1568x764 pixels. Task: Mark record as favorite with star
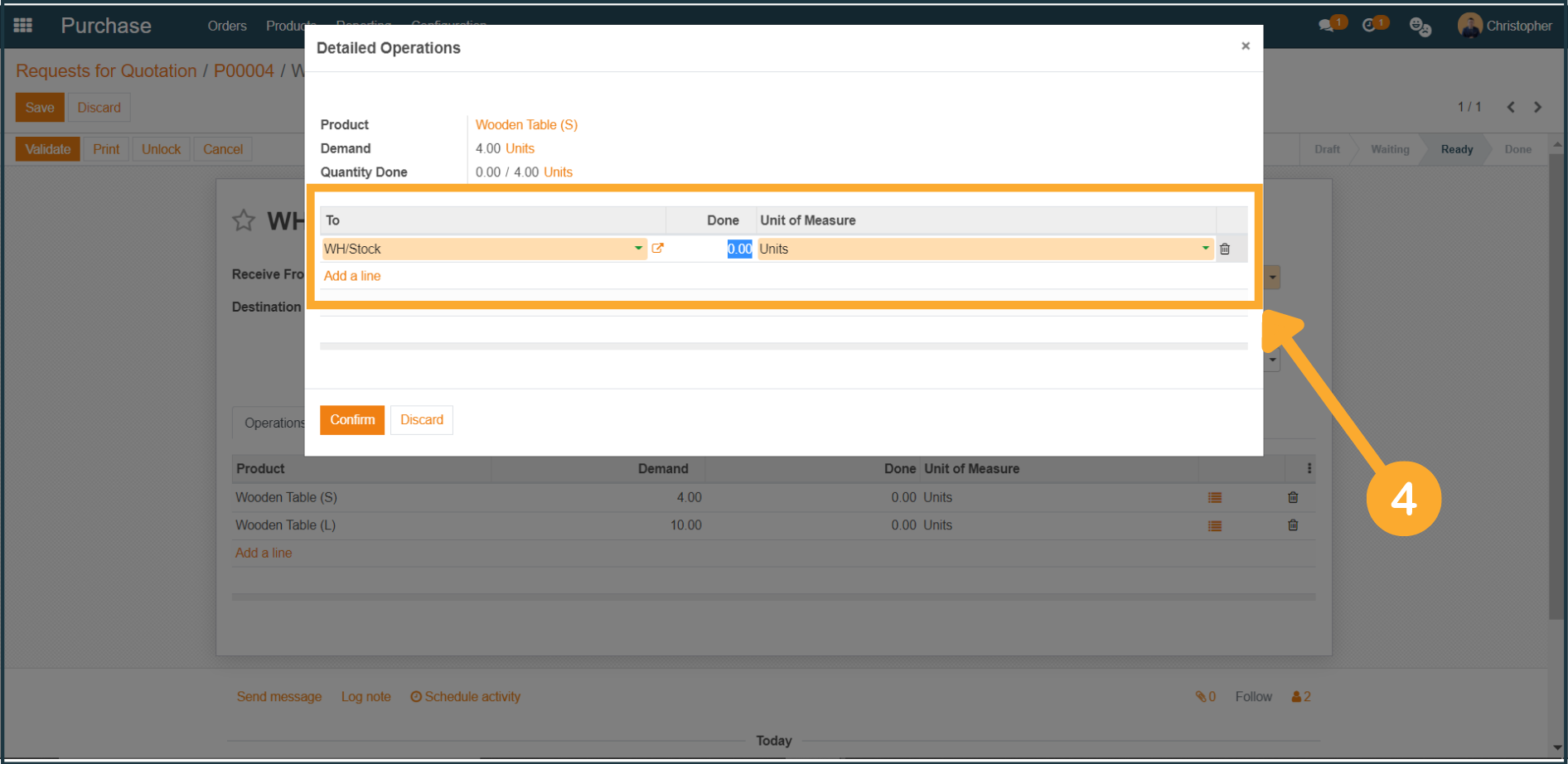(x=244, y=220)
